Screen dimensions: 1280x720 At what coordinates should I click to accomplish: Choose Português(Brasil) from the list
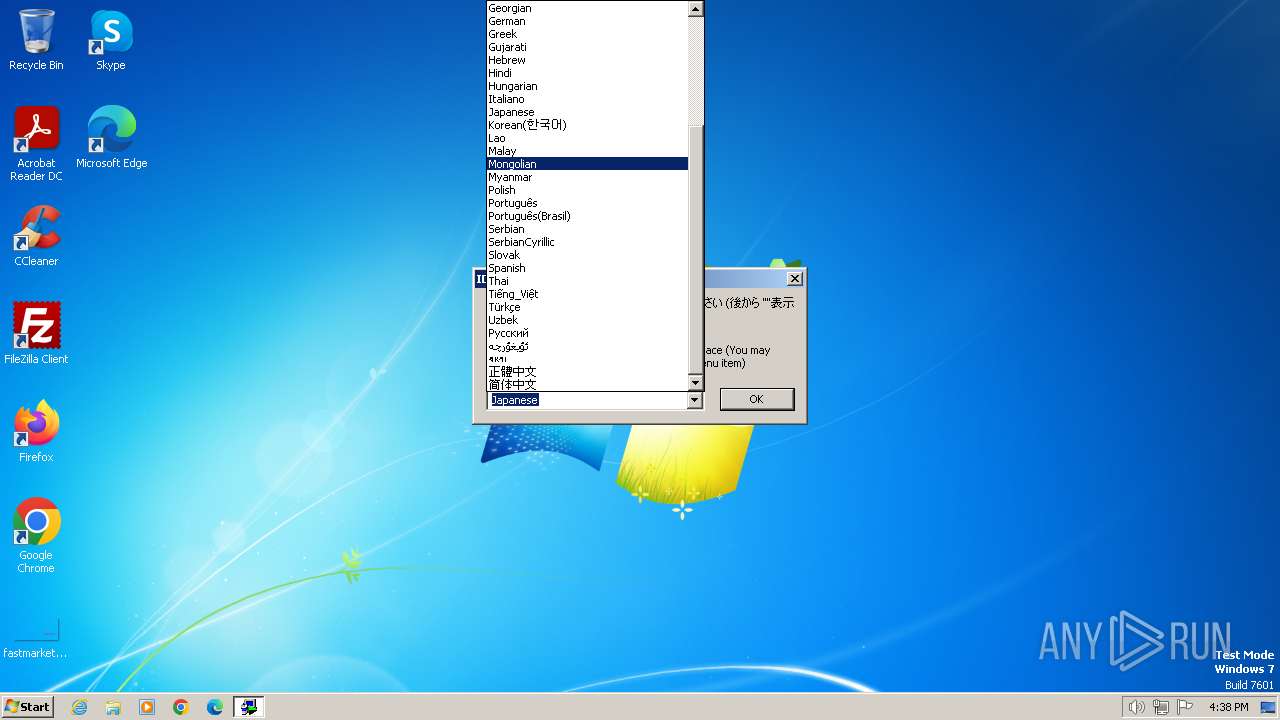(x=587, y=216)
